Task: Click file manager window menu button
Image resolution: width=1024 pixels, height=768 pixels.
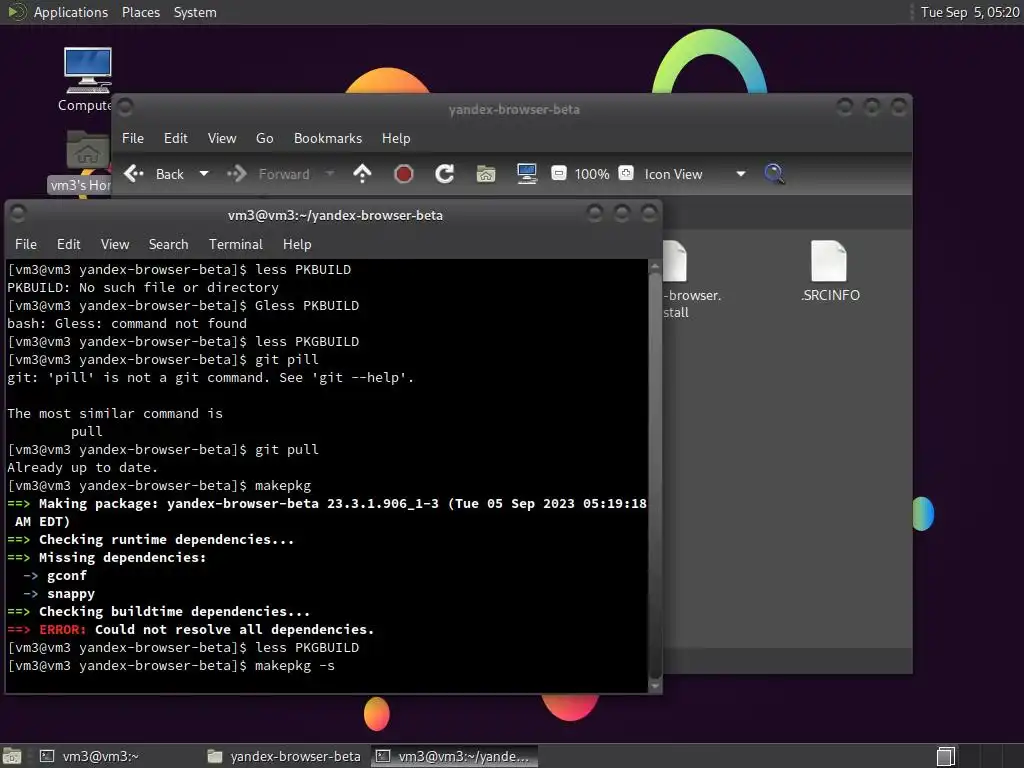Action: 125,106
